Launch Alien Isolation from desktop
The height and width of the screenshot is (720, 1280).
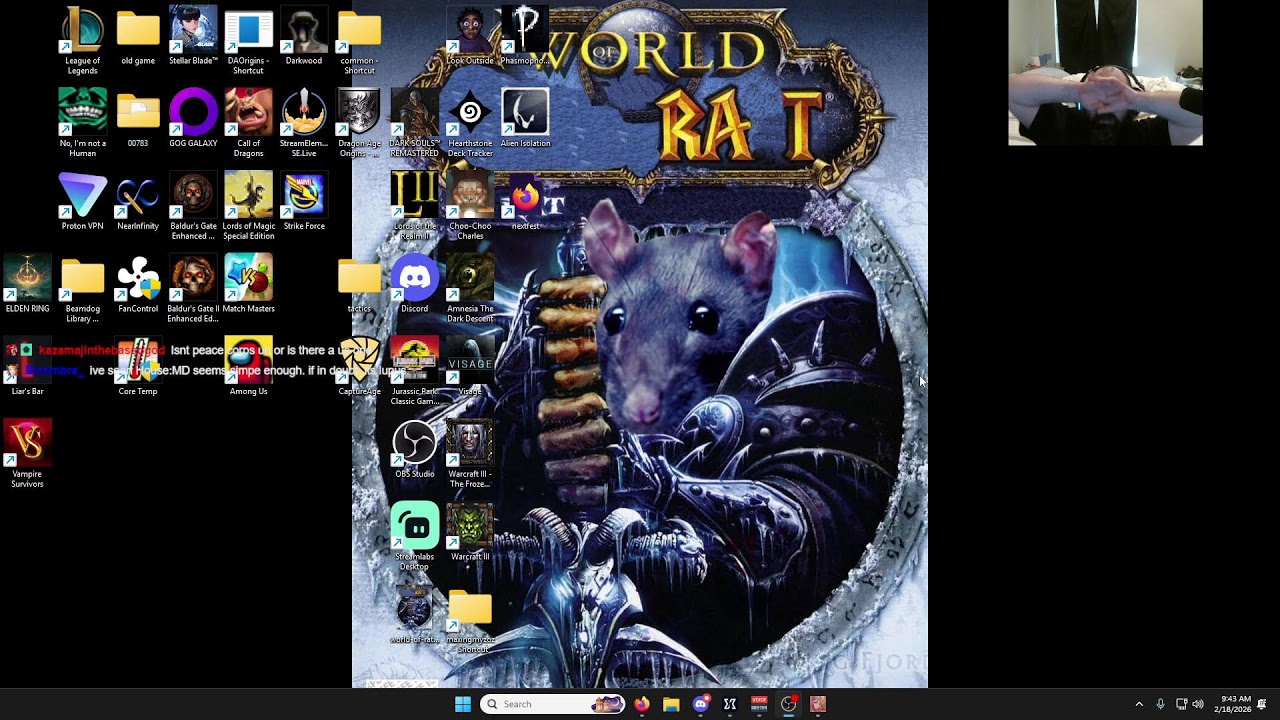pyautogui.click(x=525, y=119)
